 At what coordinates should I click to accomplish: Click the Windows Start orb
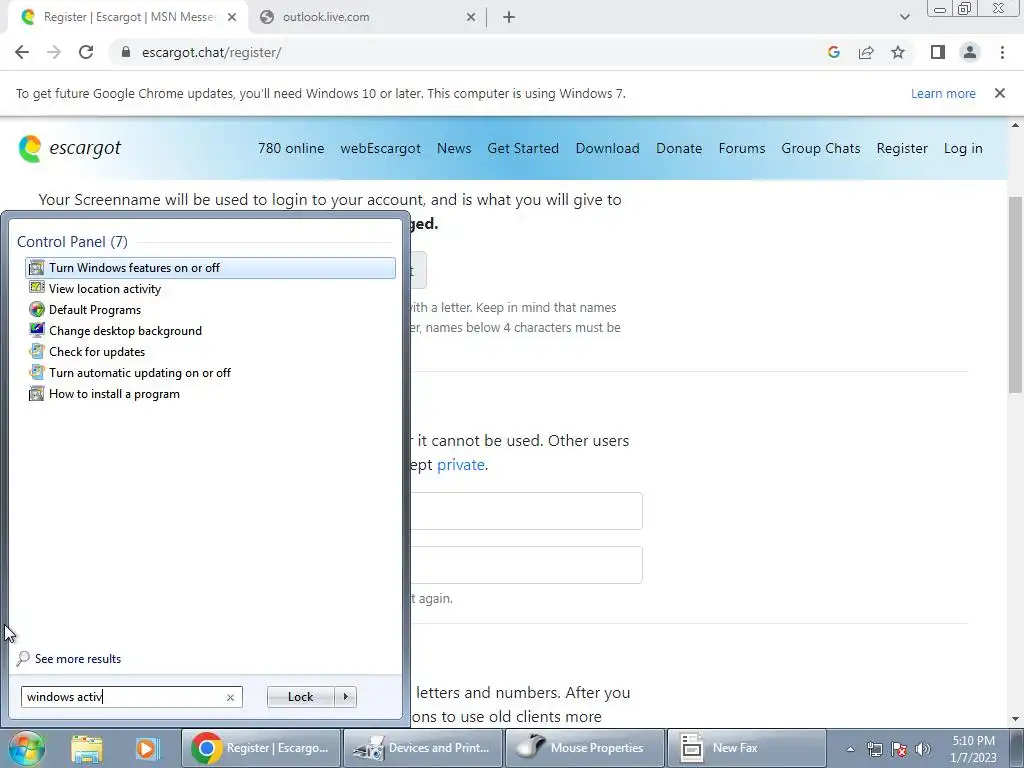[x=27, y=748]
